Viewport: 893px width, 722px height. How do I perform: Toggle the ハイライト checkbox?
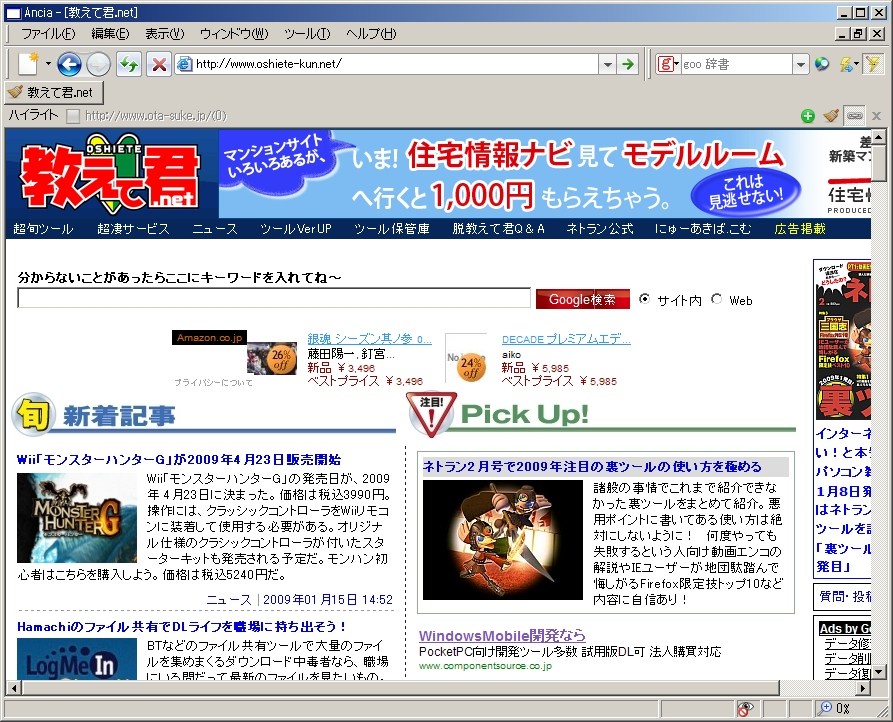(x=72, y=116)
